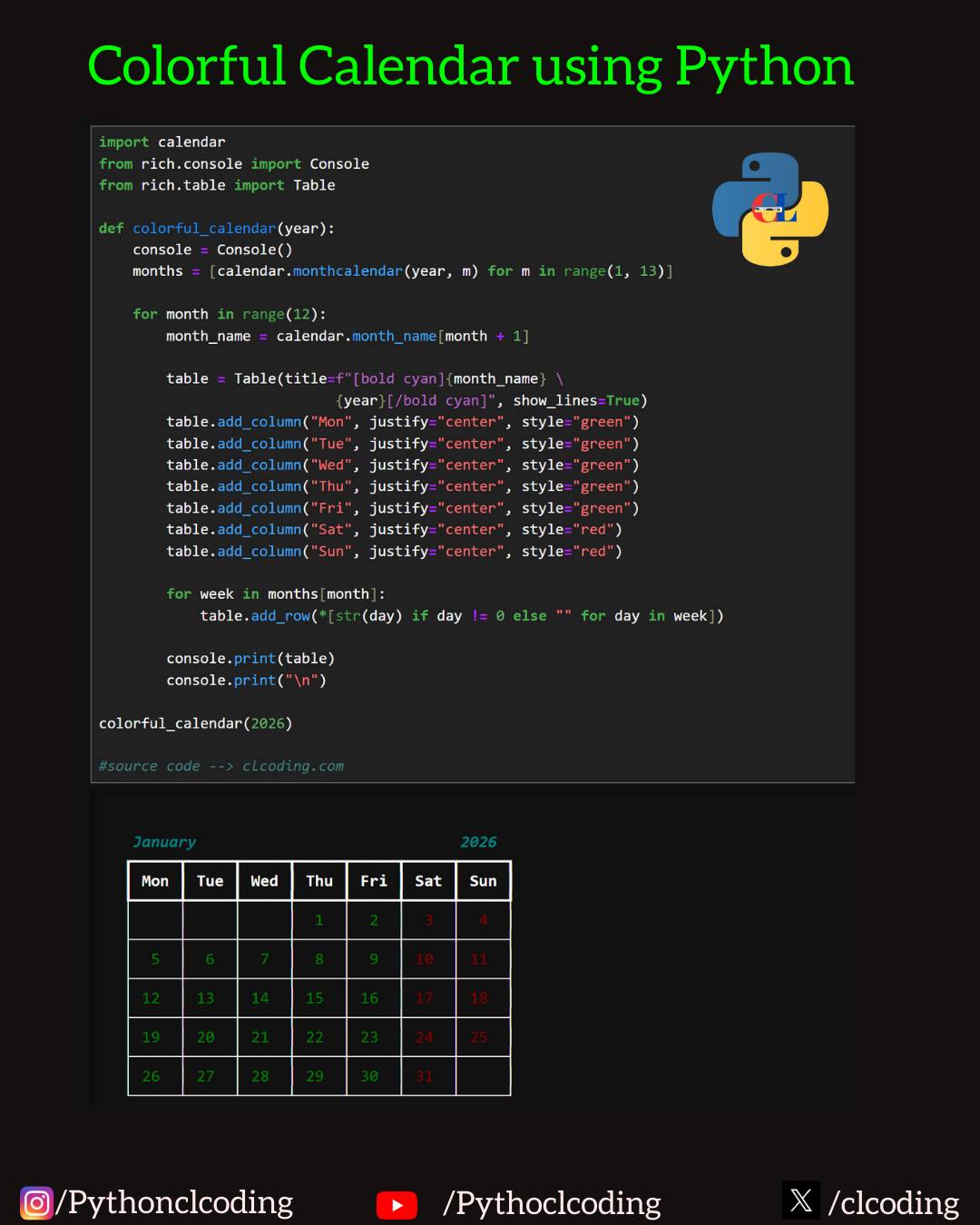Click the 'month_name = calendar.month_name' line

348,336
